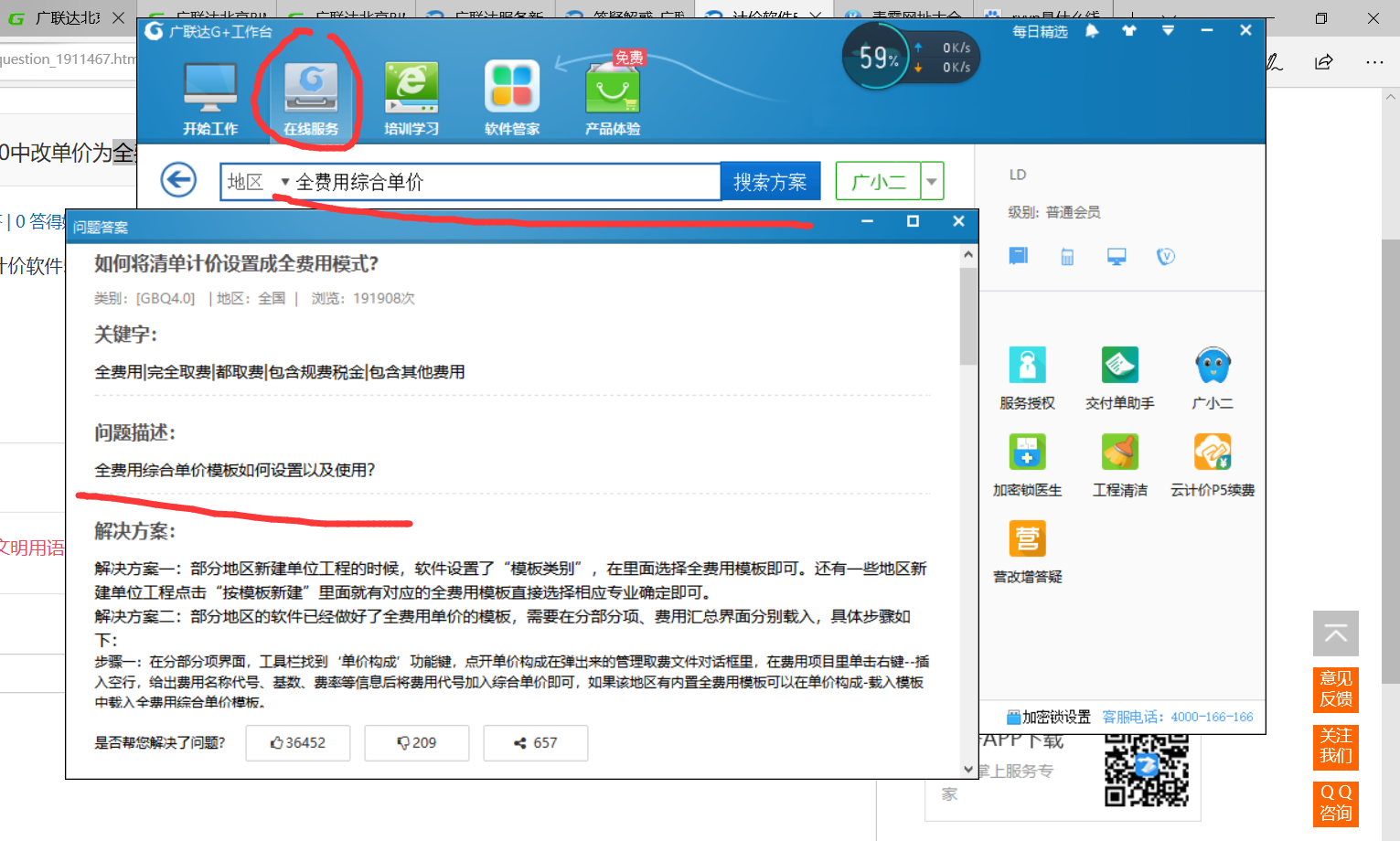
Task: Launch 工程清洁 tool
Action: (1119, 465)
